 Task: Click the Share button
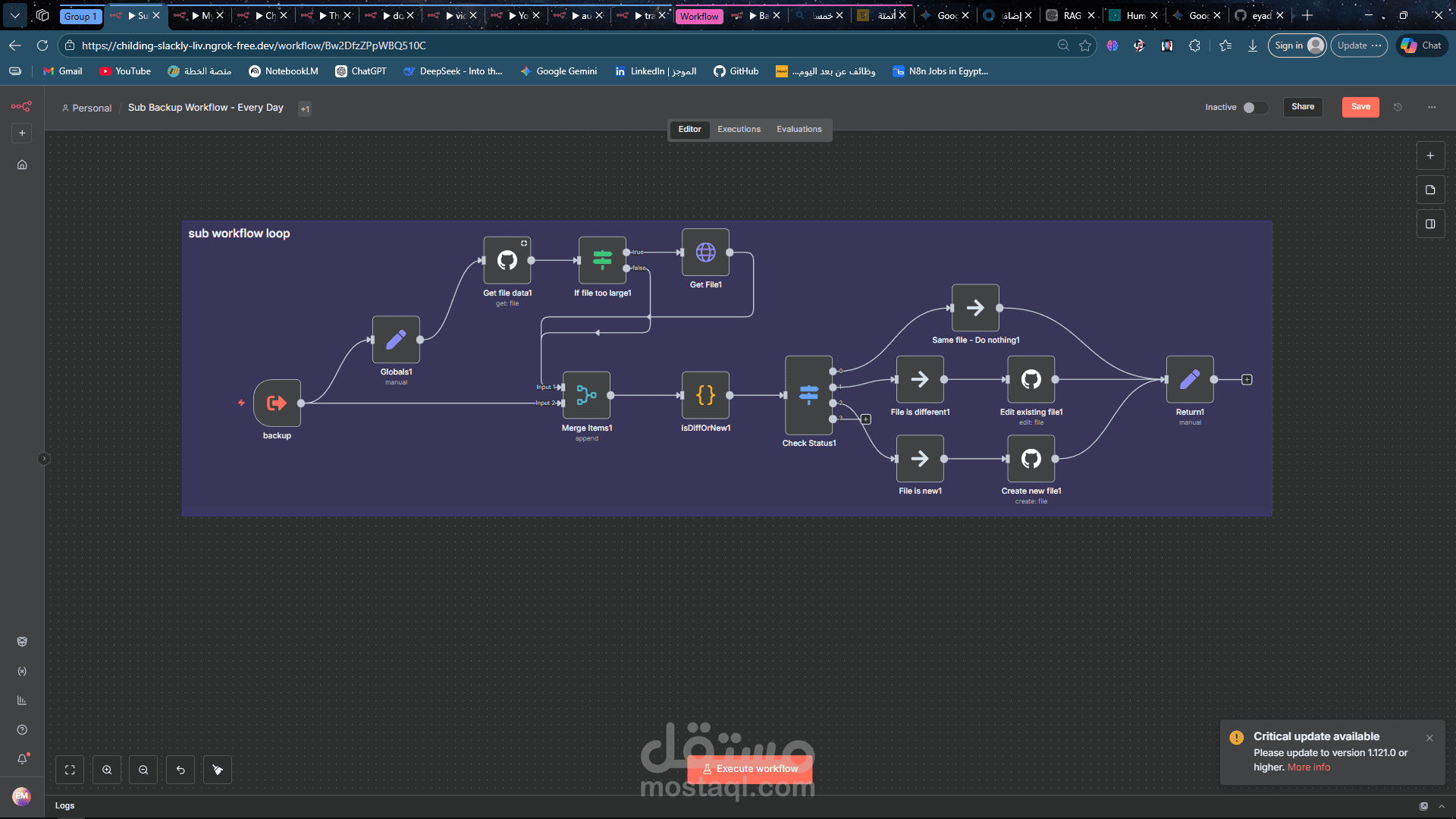(1303, 107)
